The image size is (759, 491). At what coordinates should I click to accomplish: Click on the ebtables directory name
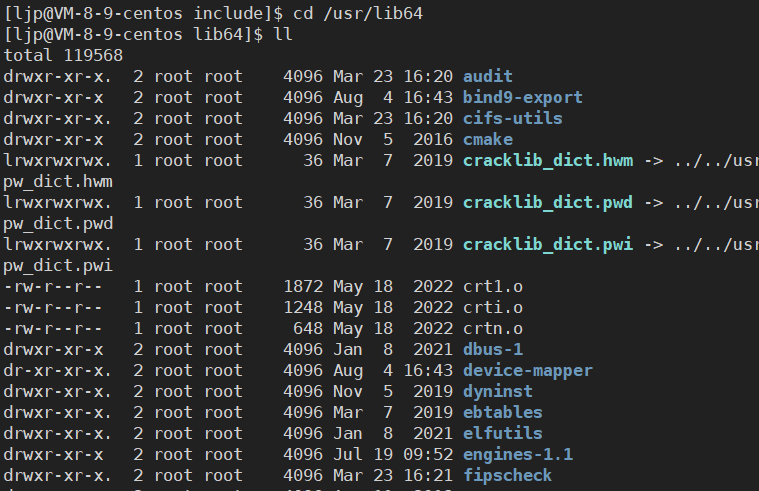(503, 413)
